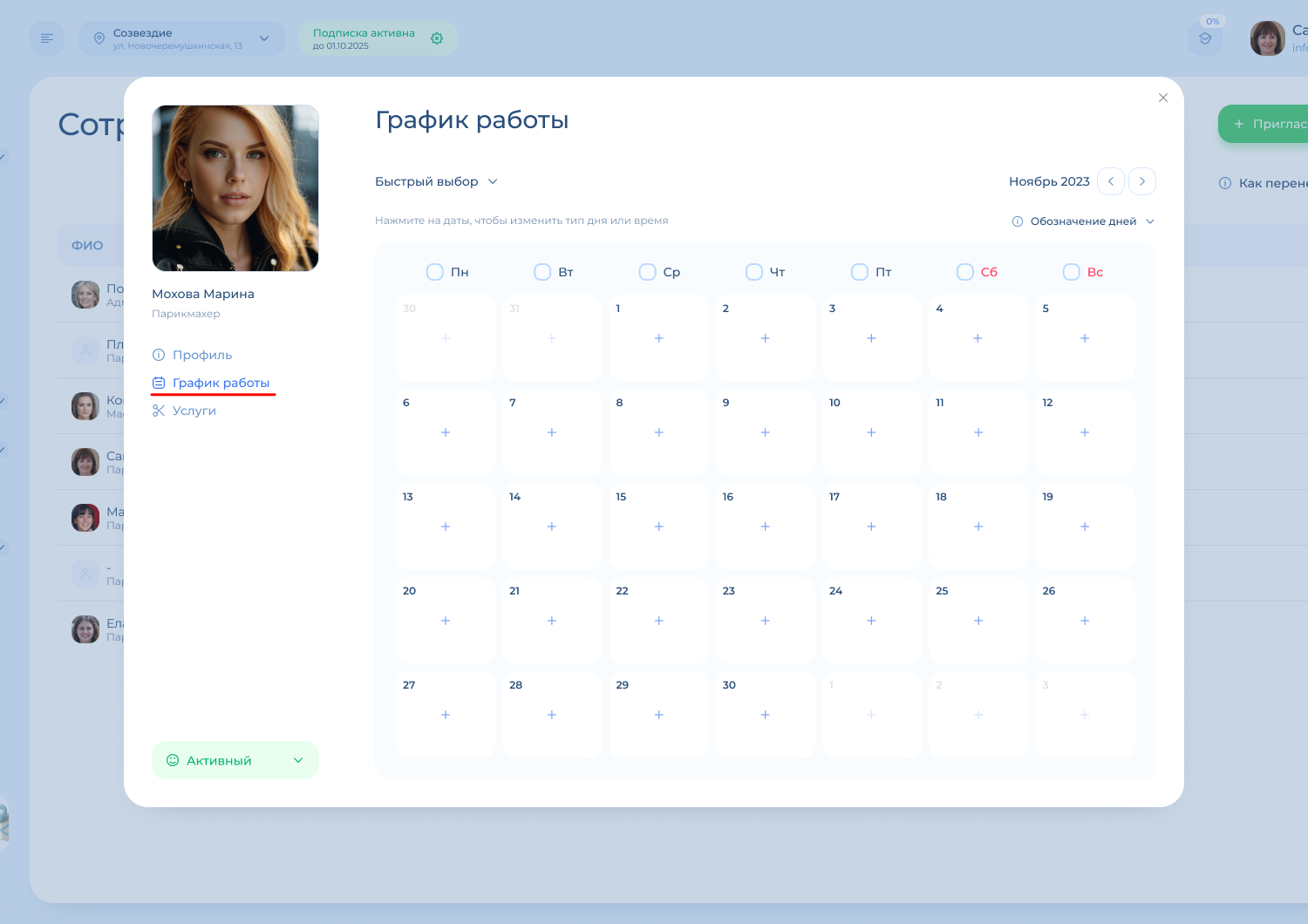
Task: Add schedule on November 15
Action: pyautogui.click(x=658, y=527)
